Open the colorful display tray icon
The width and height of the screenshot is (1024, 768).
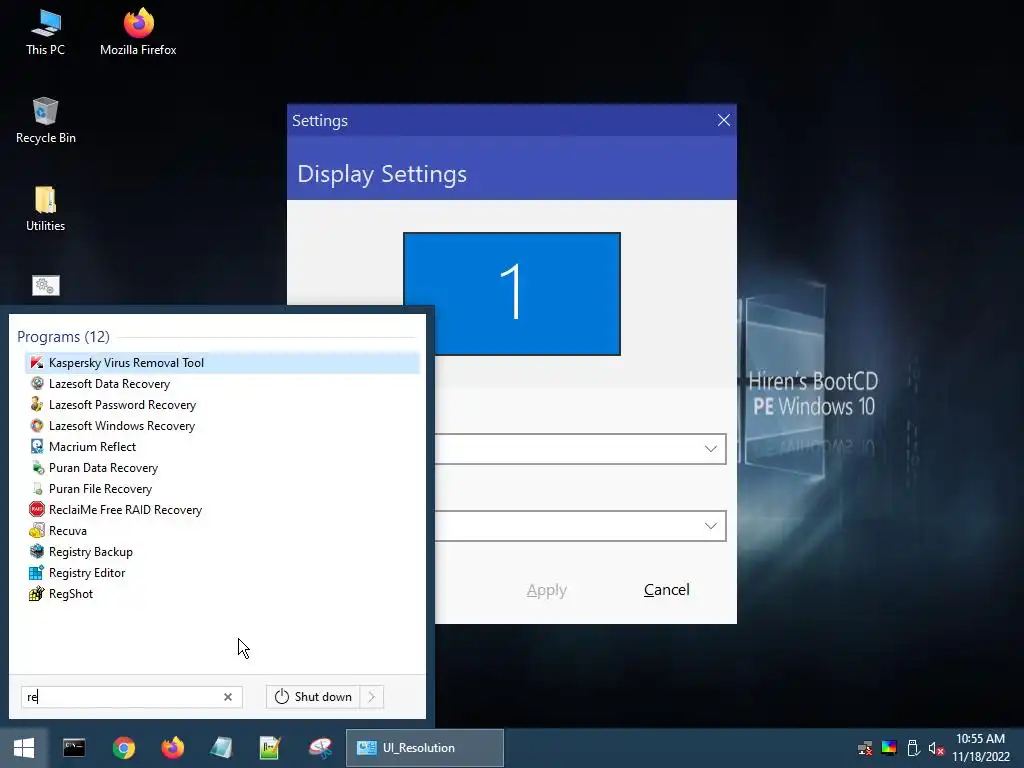[889, 748]
